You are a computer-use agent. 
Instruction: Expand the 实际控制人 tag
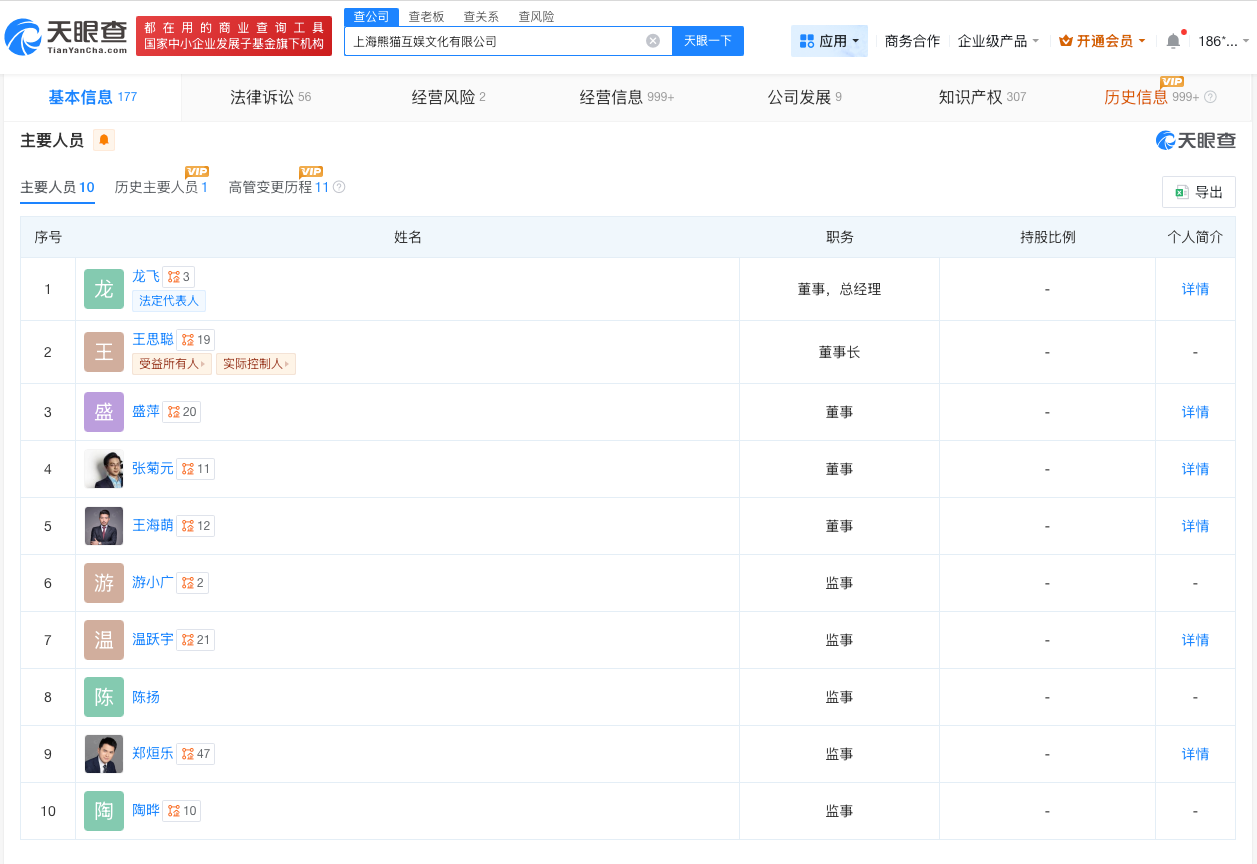[x=255, y=364]
